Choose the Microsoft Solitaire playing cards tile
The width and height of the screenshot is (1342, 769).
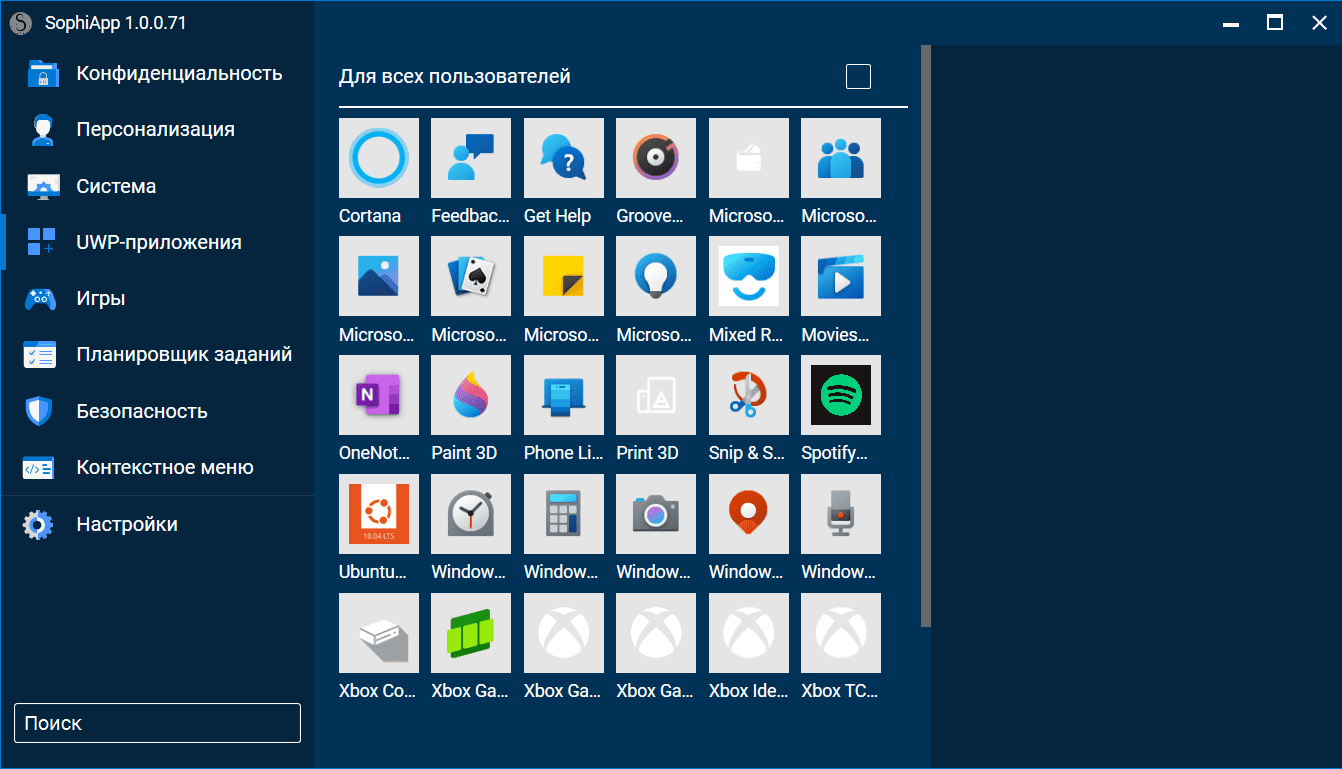pyautogui.click(x=471, y=276)
